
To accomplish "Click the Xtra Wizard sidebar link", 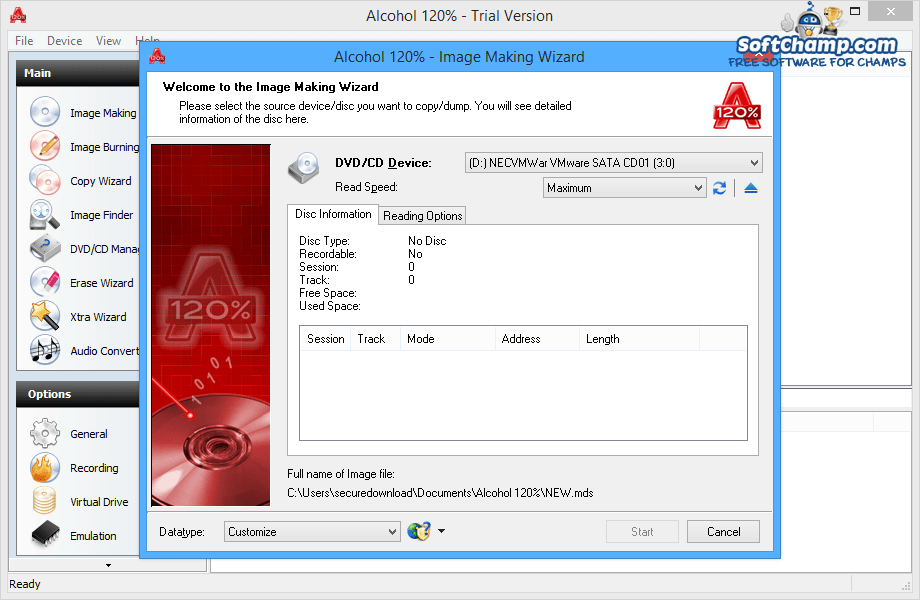I will coord(98,317).
